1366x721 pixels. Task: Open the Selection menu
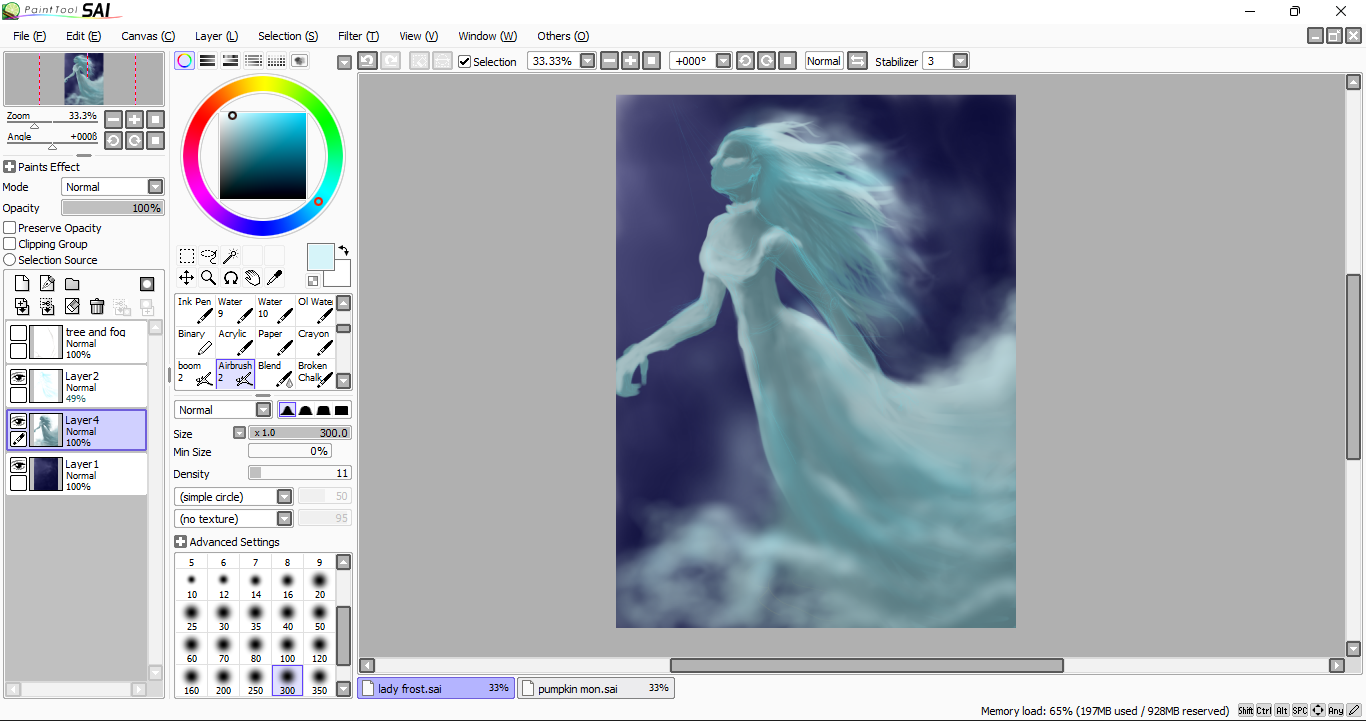288,36
